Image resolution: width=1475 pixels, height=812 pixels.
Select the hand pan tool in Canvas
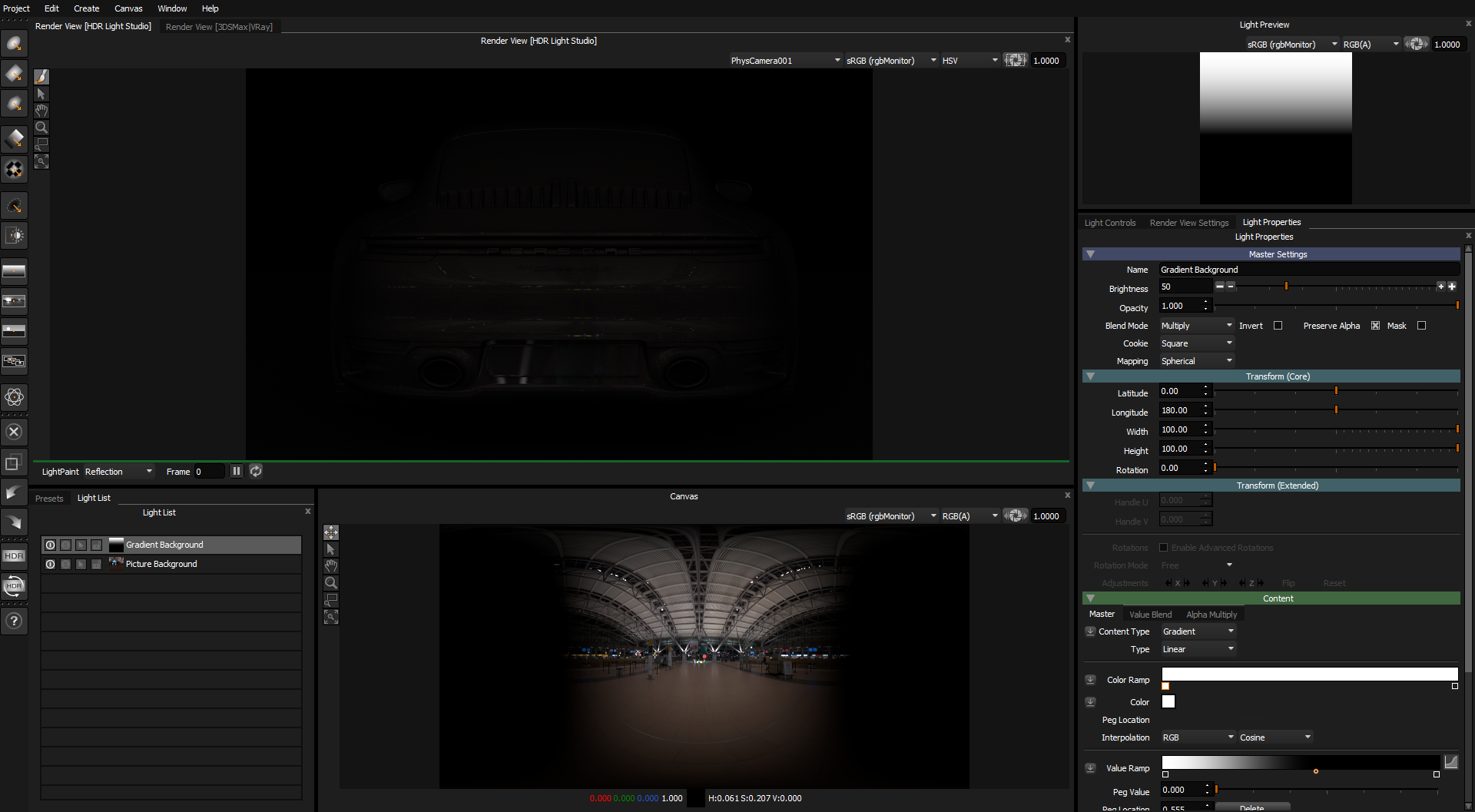[x=331, y=566]
